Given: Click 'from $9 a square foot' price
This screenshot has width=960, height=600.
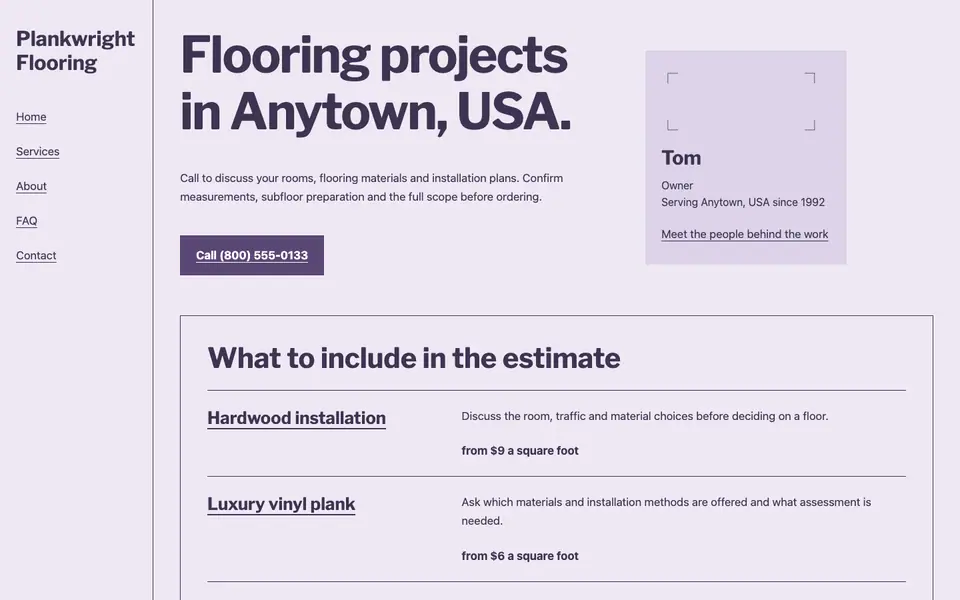Looking at the screenshot, I should pos(520,451).
